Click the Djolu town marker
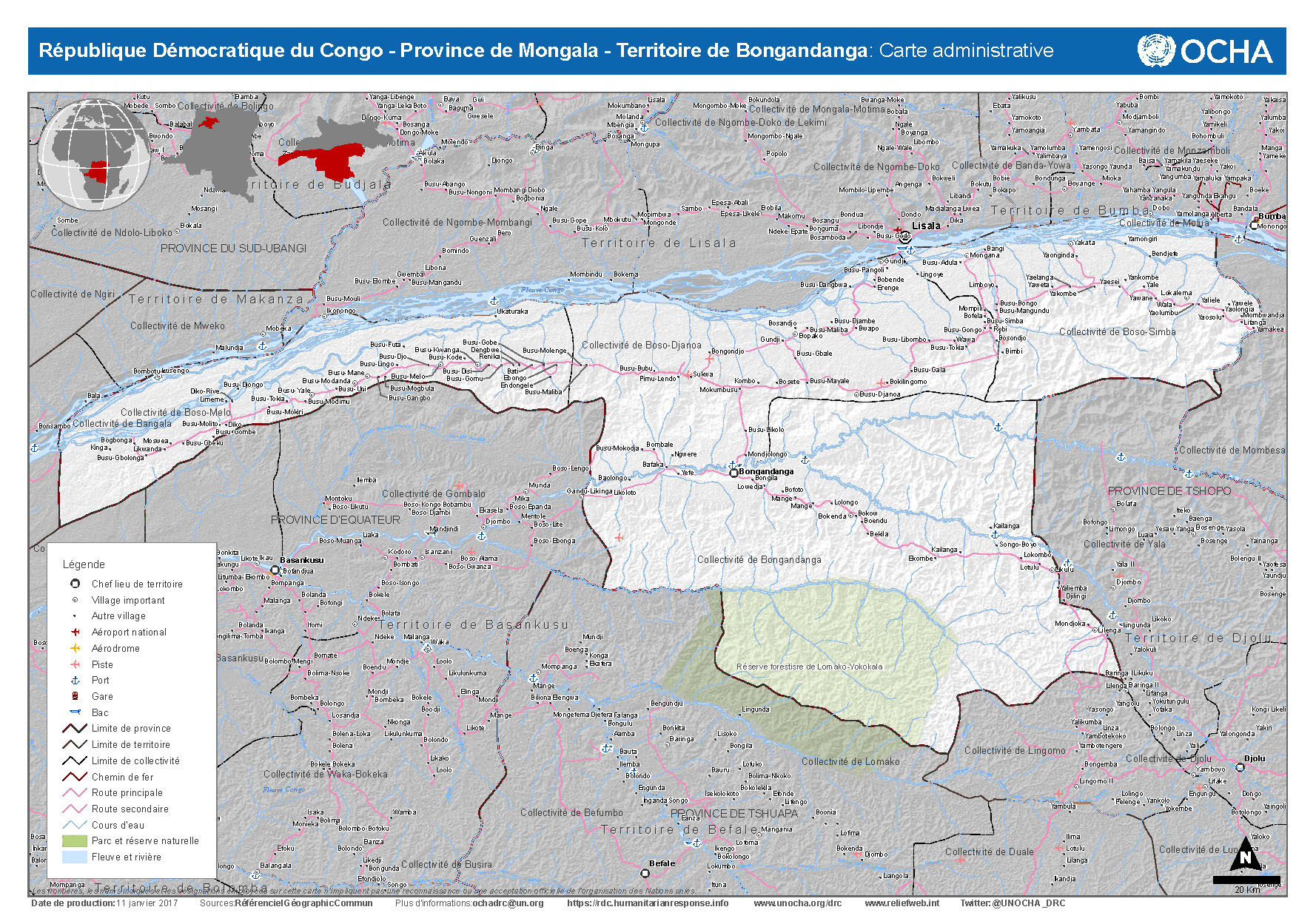Viewport: 1316px width, 924px height. point(1241,767)
